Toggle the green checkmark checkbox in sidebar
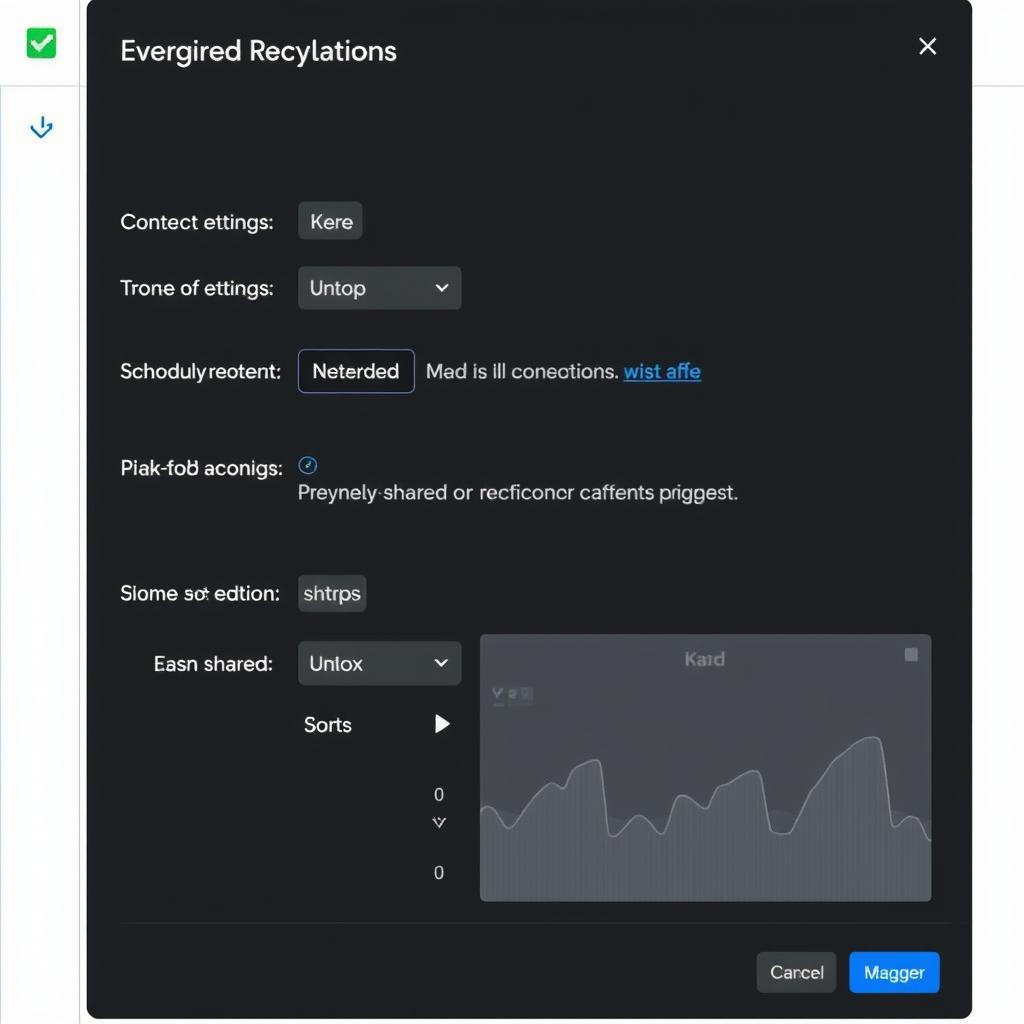The width and height of the screenshot is (1024, 1024). click(40, 43)
